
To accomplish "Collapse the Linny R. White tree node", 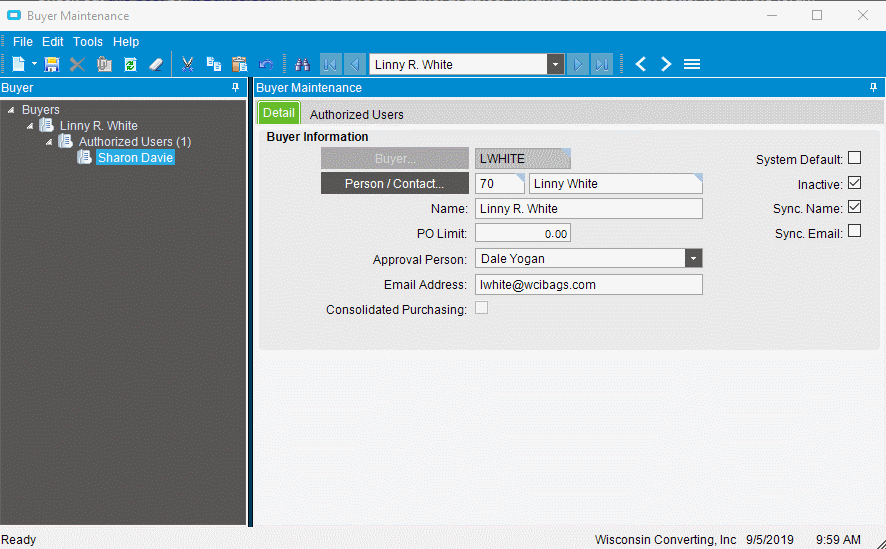I will pyautogui.click(x=30, y=125).
